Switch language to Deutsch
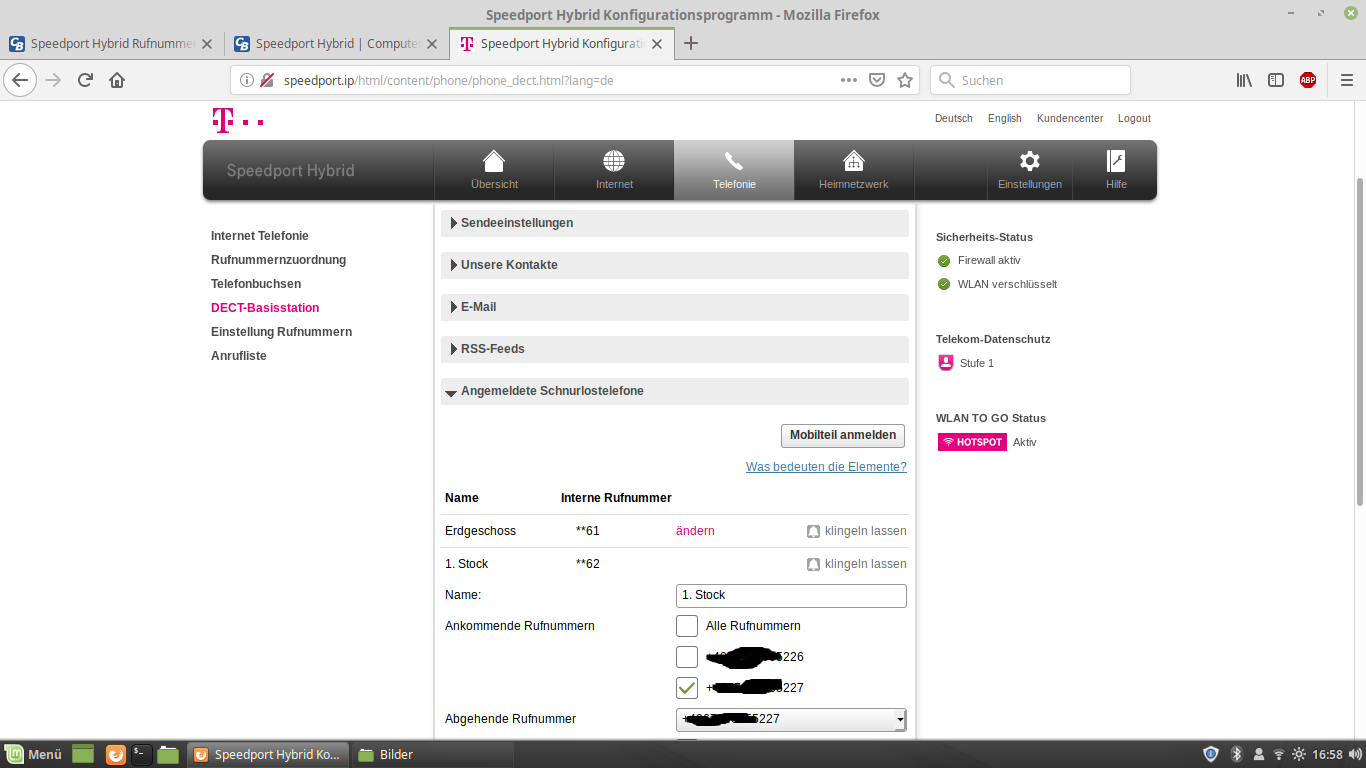Viewport: 1366px width, 768px height. 954,118
